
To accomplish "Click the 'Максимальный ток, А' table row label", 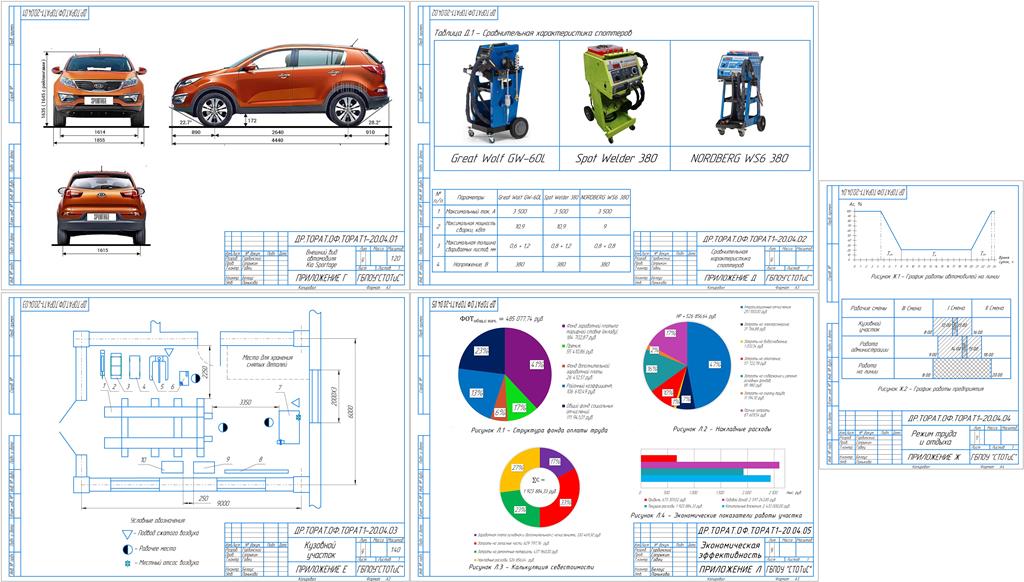I will tap(470, 212).
